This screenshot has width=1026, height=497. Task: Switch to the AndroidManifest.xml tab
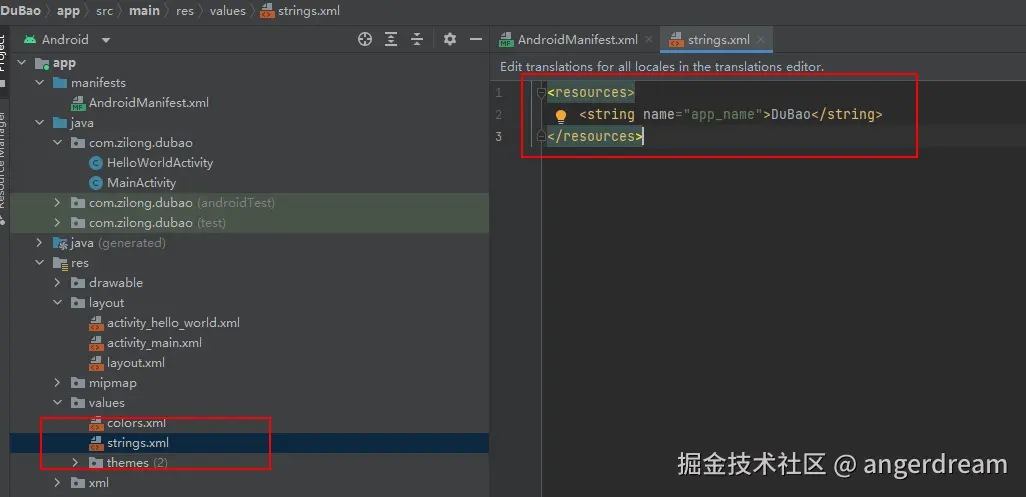coord(576,39)
